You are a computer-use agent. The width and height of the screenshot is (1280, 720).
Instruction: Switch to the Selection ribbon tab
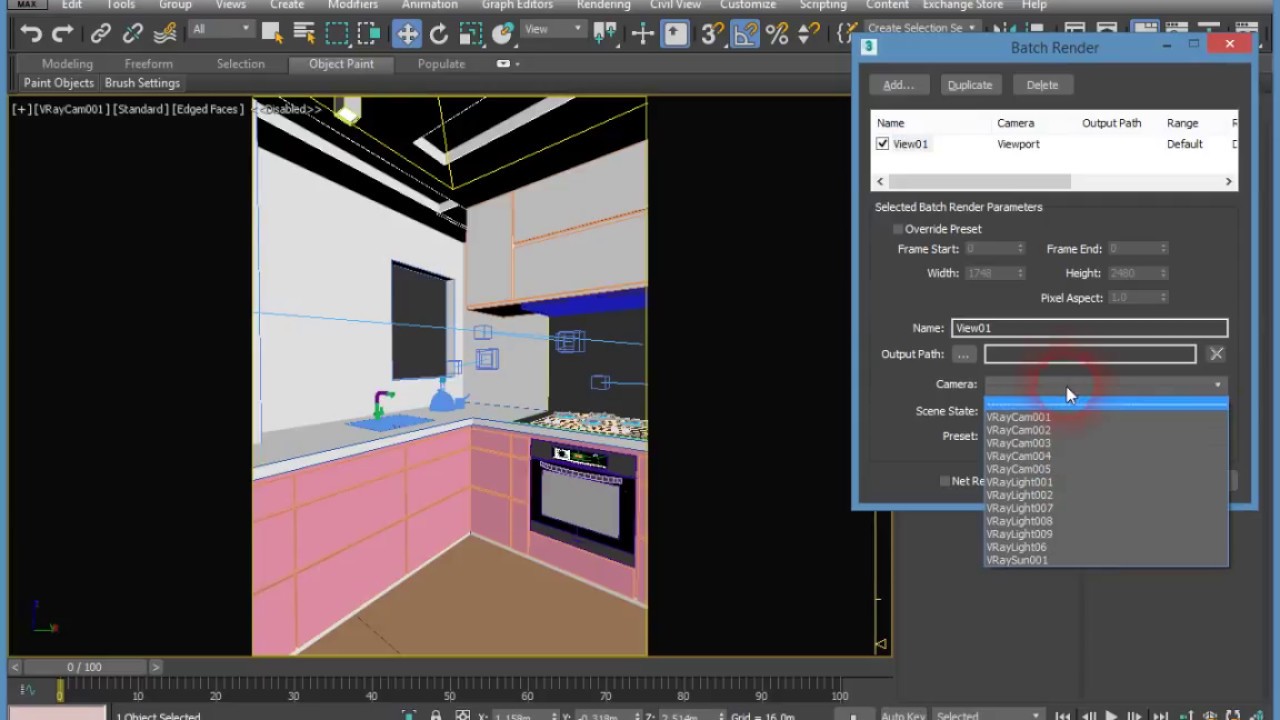(241, 64)
